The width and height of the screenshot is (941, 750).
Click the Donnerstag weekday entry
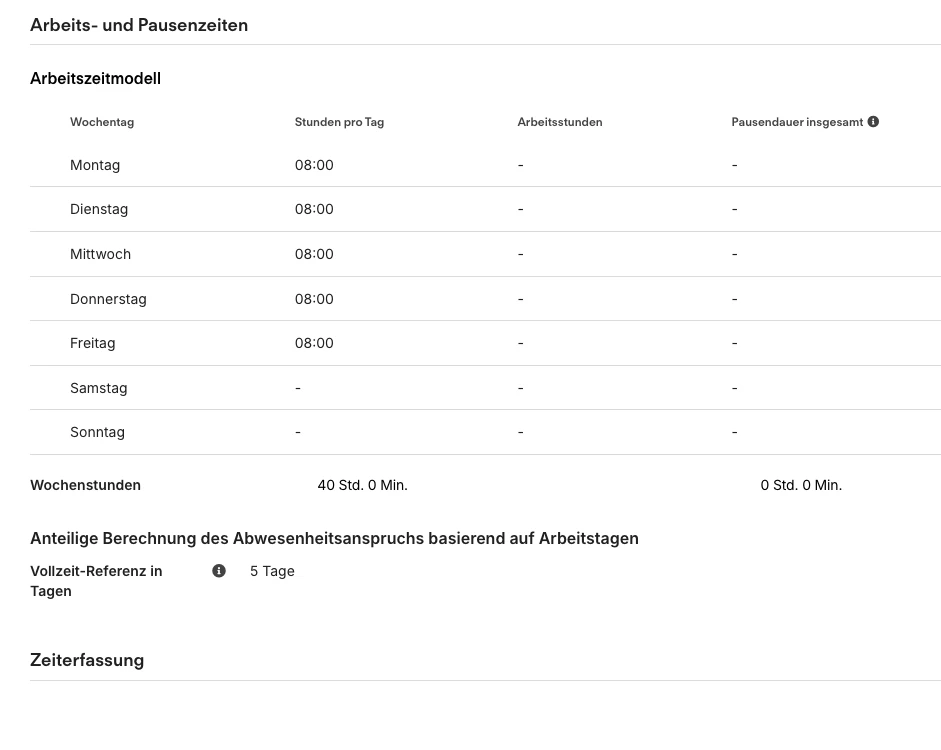point(108,299)
